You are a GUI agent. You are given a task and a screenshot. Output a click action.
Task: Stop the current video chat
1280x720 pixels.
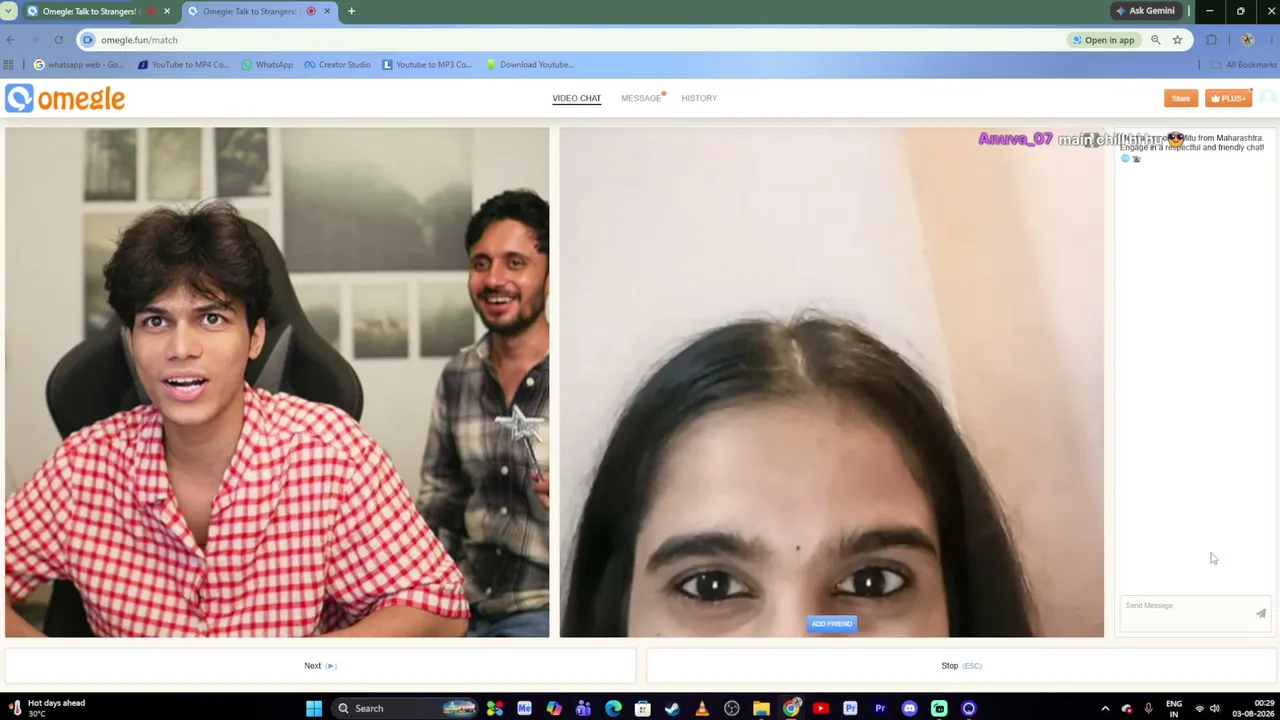(x=961, y=666)
